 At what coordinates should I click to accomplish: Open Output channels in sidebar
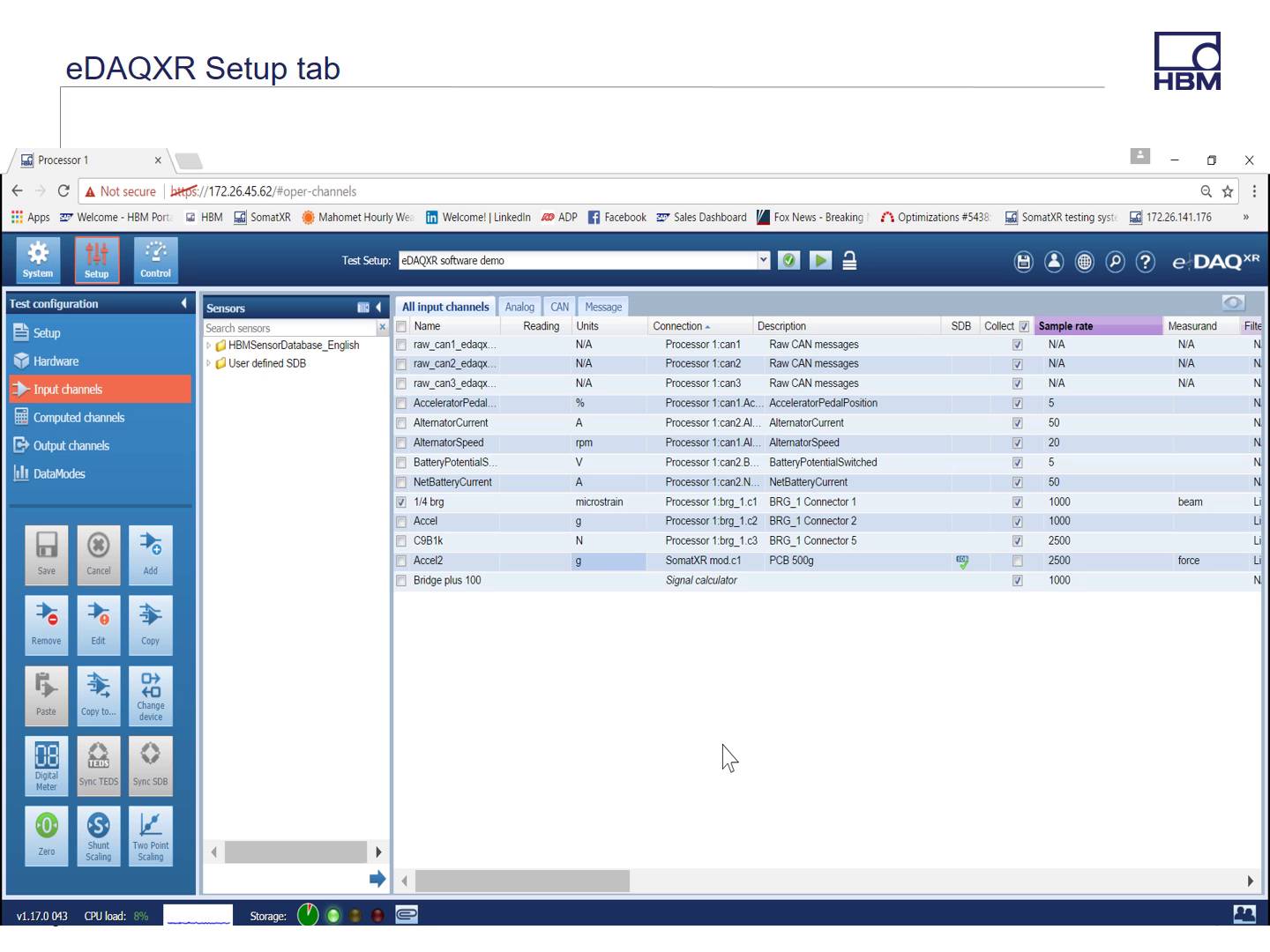tap(100, 446)
